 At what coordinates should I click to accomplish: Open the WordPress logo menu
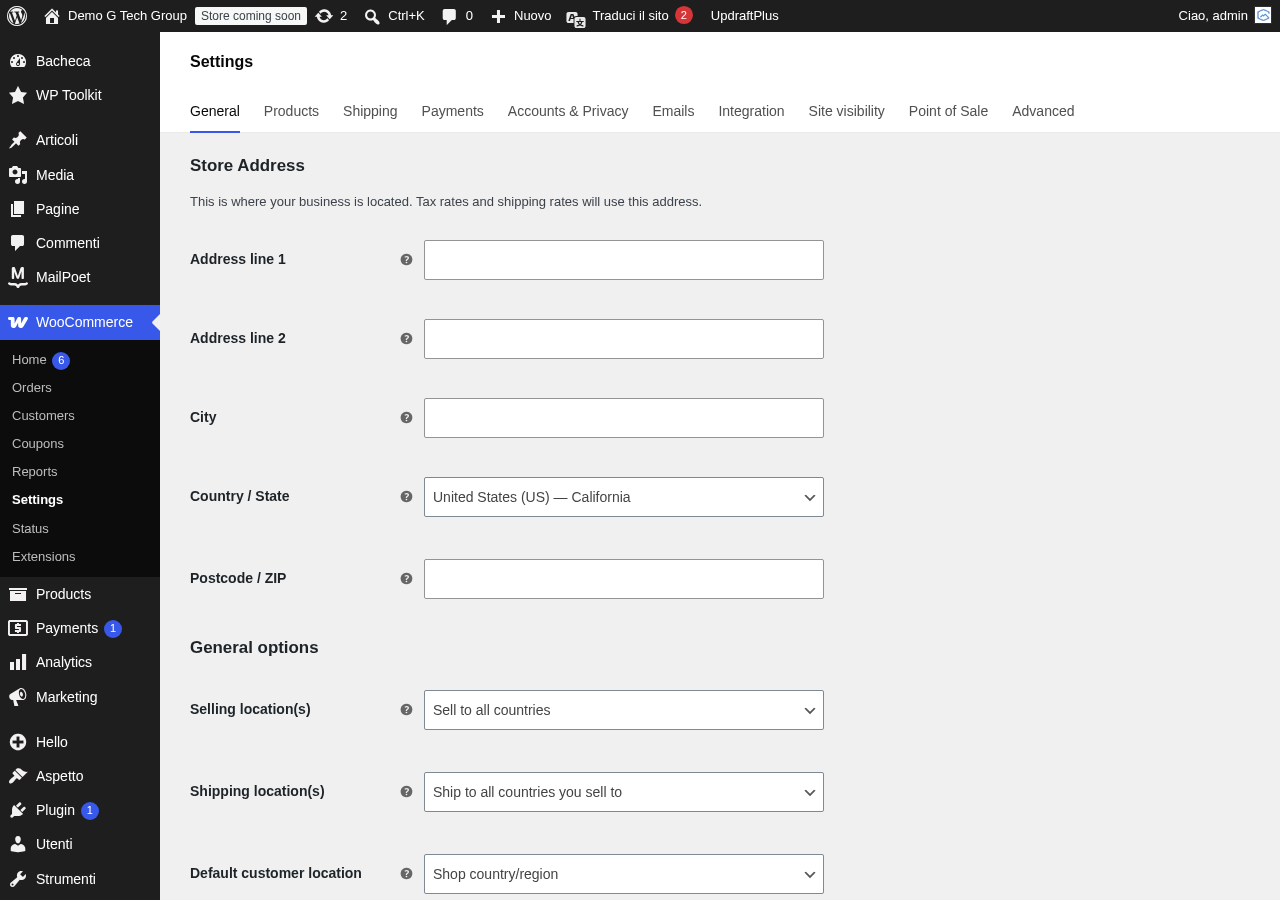point(17,16)
